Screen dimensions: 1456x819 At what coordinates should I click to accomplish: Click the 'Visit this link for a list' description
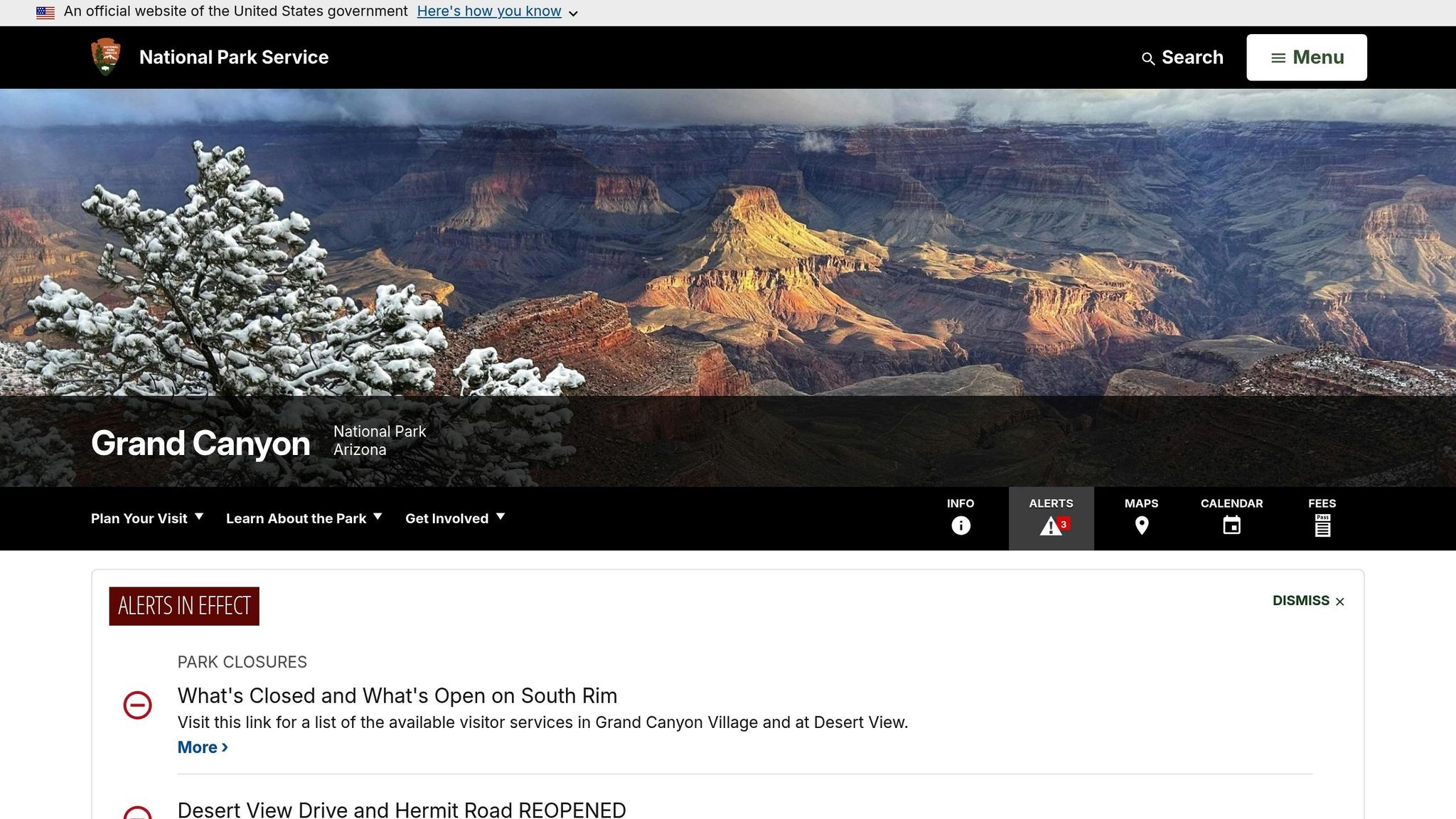542,722
